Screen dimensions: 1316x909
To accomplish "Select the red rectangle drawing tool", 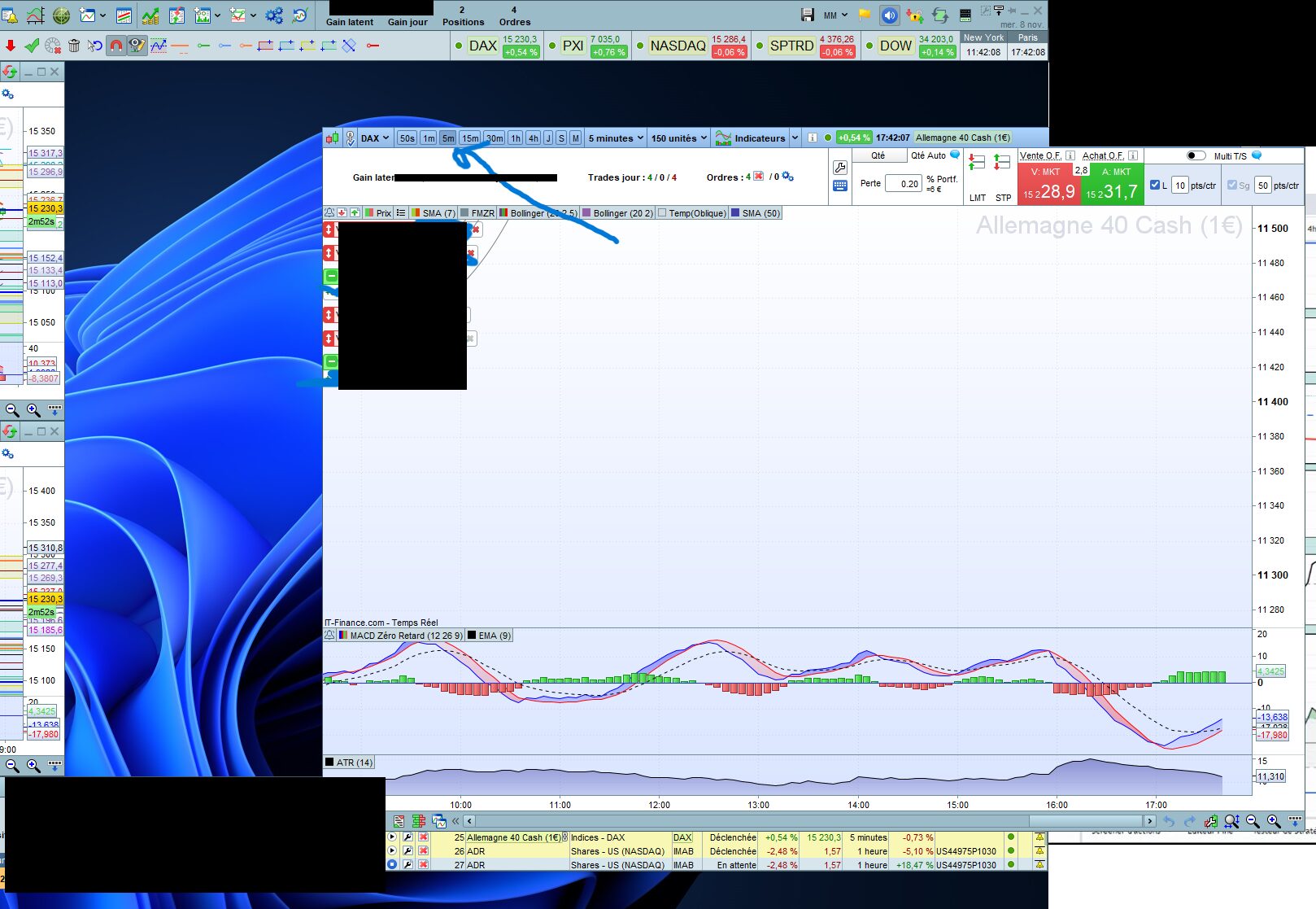I will tap(265, 46).
